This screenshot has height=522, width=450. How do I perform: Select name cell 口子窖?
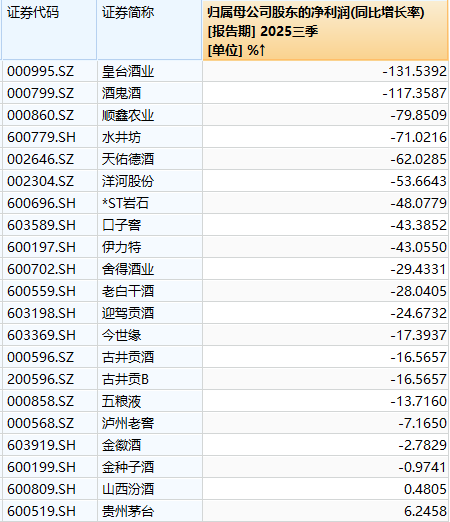150,225
